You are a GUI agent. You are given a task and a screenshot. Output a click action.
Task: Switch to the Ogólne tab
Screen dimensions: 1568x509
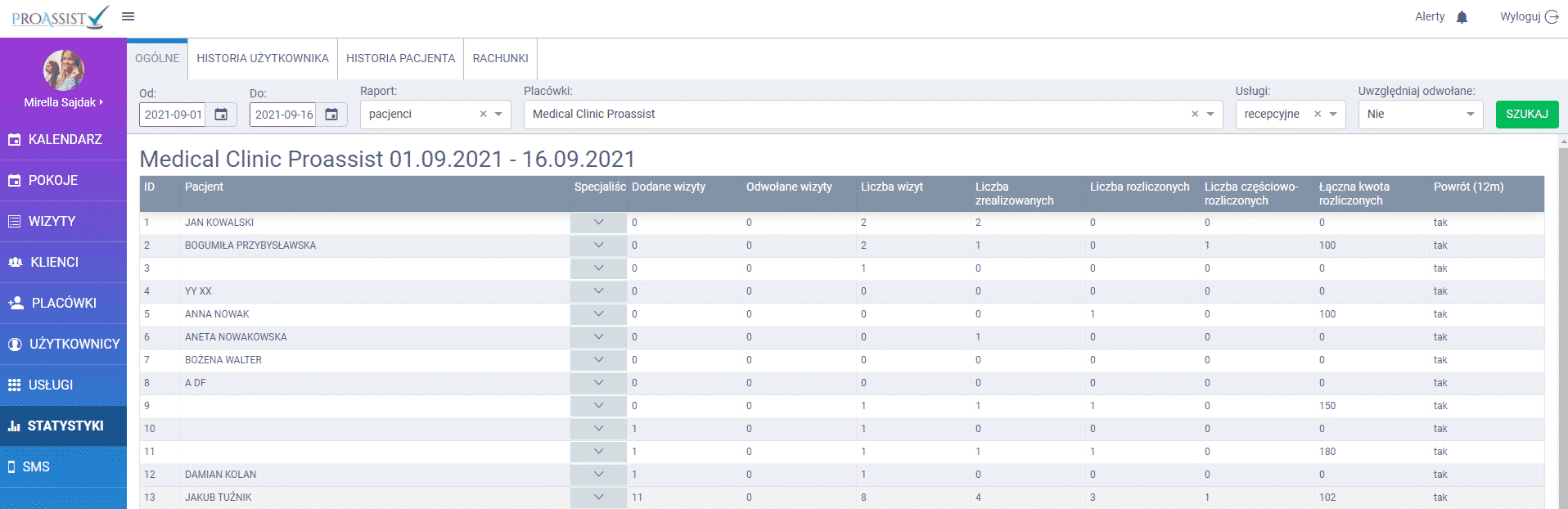[x=157, y=59]
